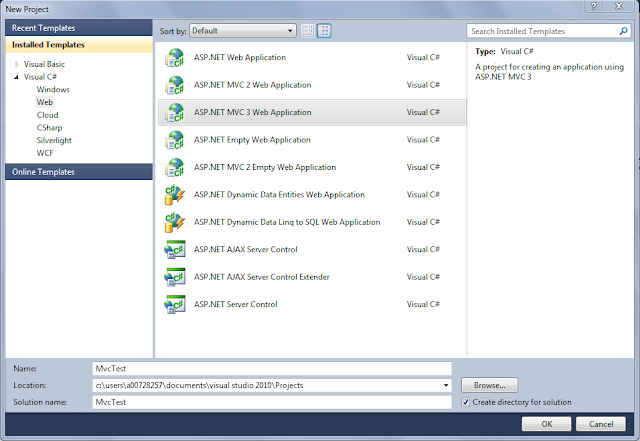This screenshot has width=640, height=441.
Task: Open the Sort by Default dropdown
Action: click(242, 31)
